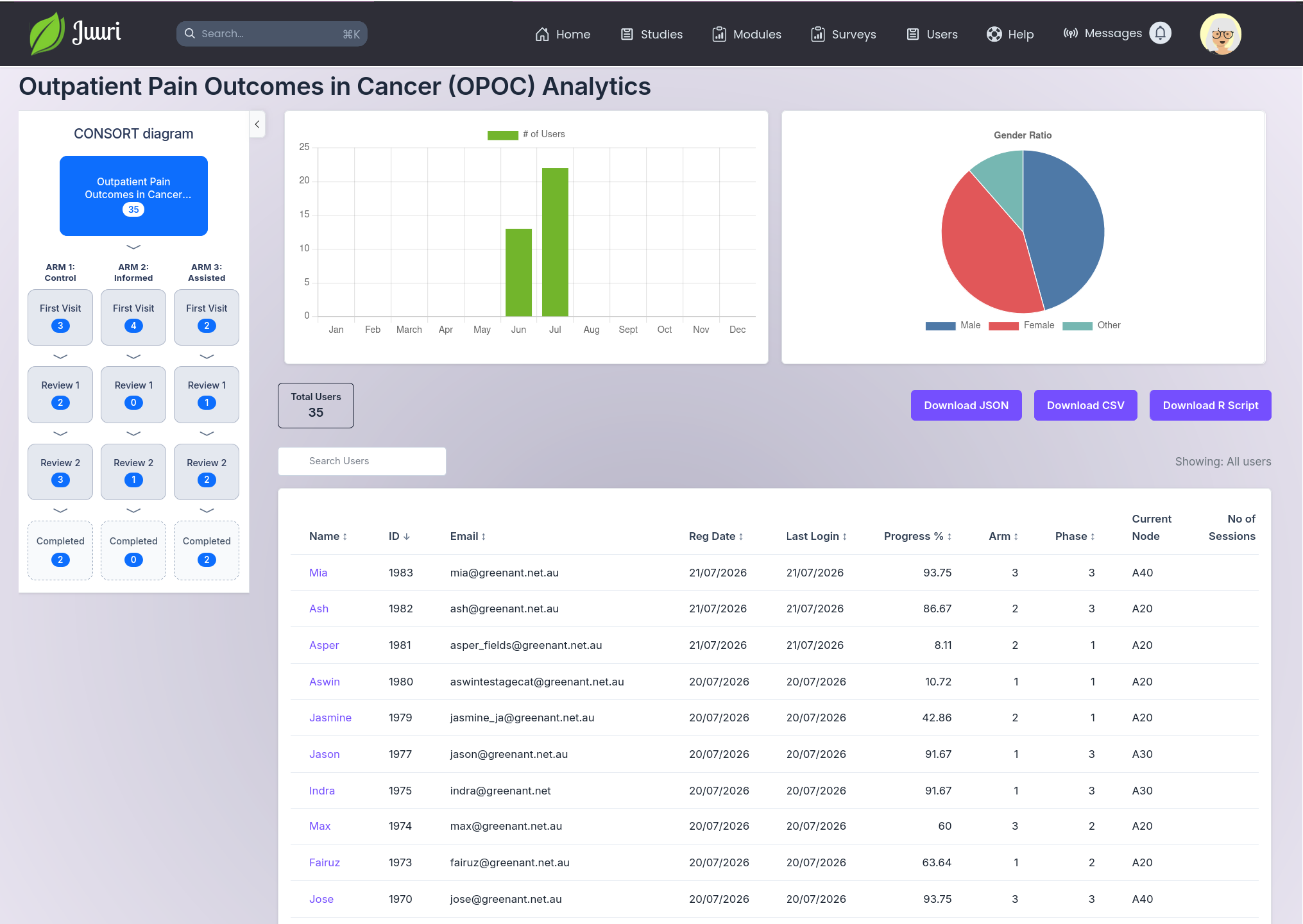
Task: Open the user avatar profile picture
Action: [x=1220, y=34]
